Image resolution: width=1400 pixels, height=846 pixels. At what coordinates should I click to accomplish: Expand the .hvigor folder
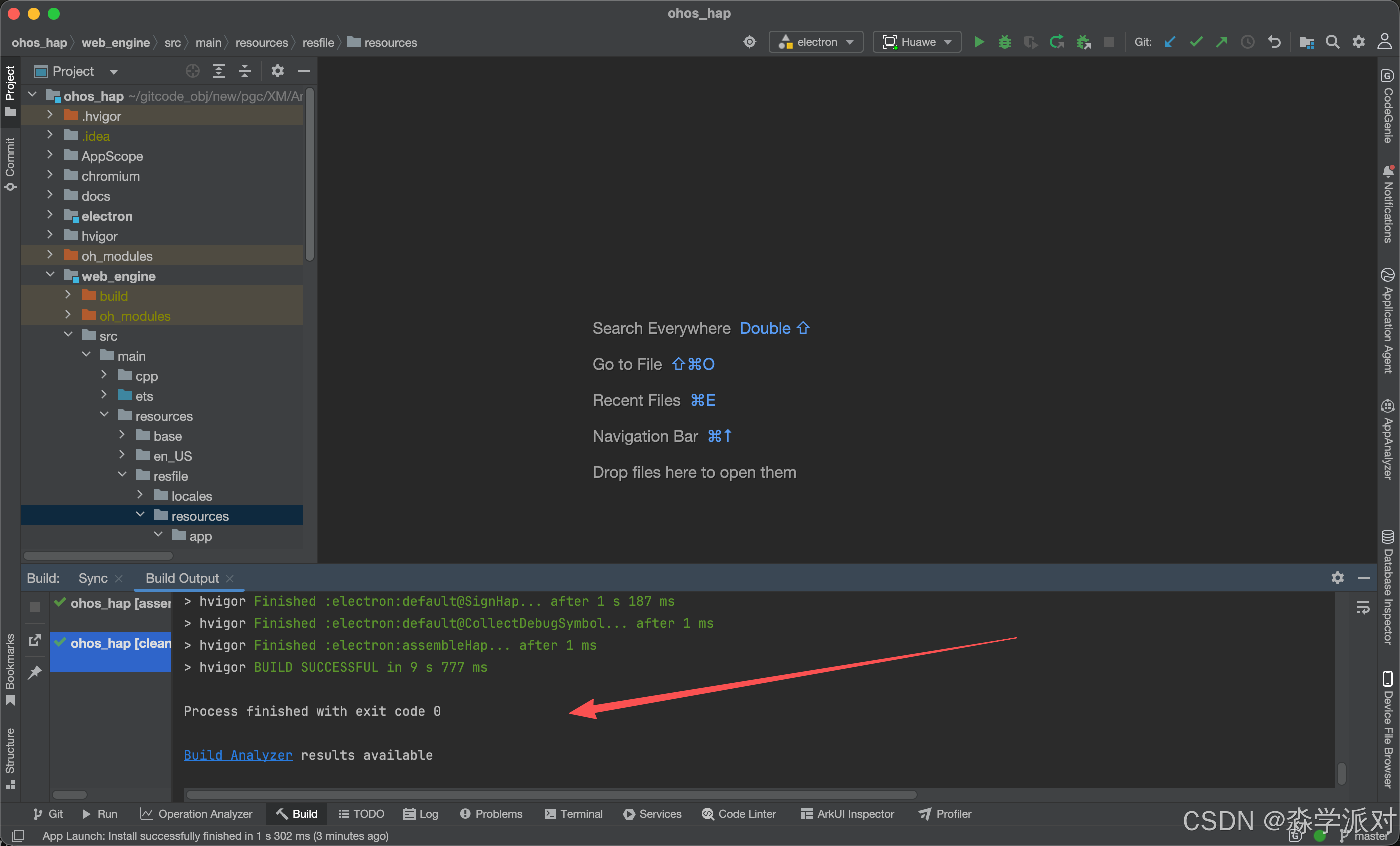50,115
